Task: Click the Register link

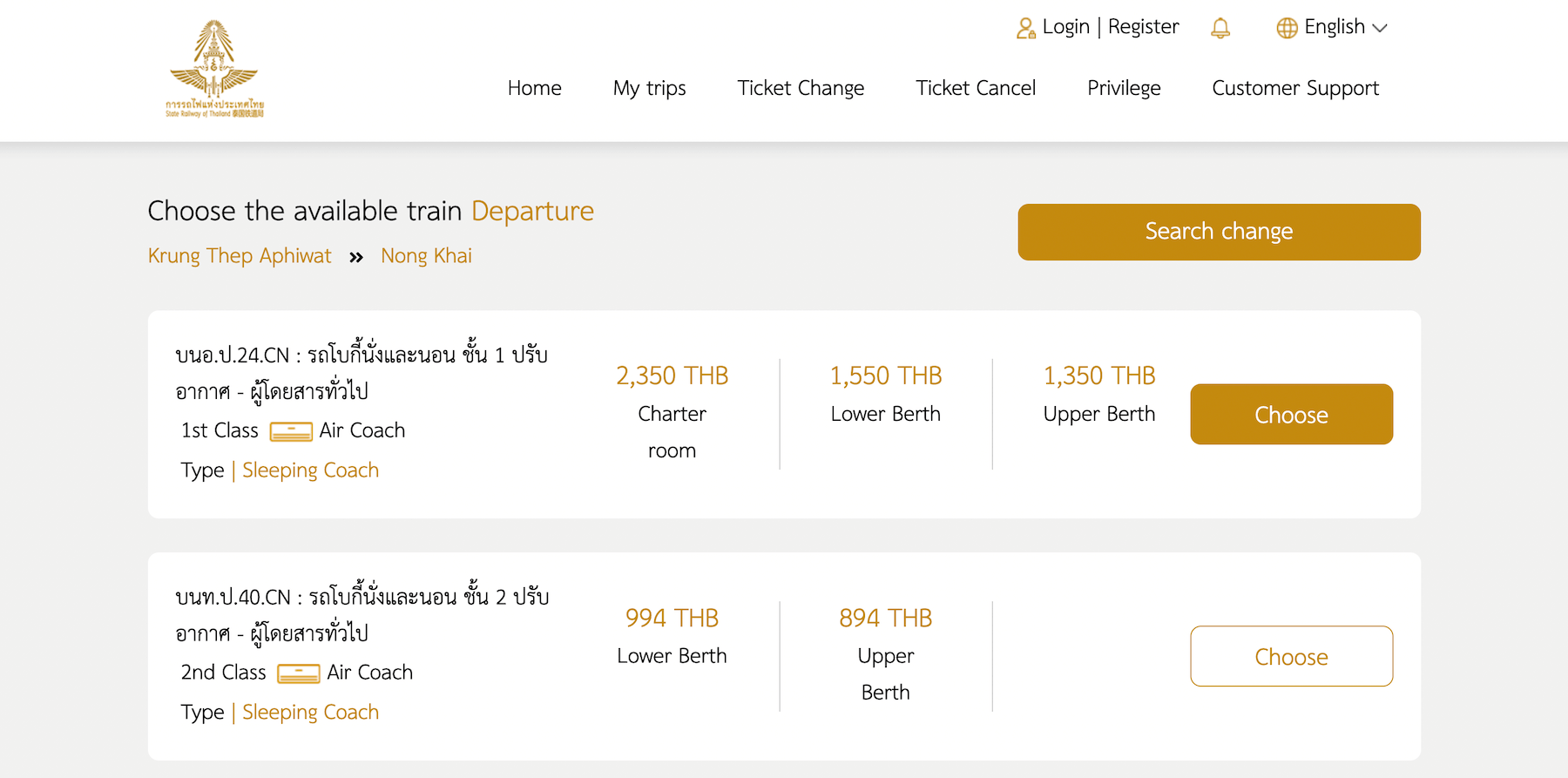Action: 1144,27
